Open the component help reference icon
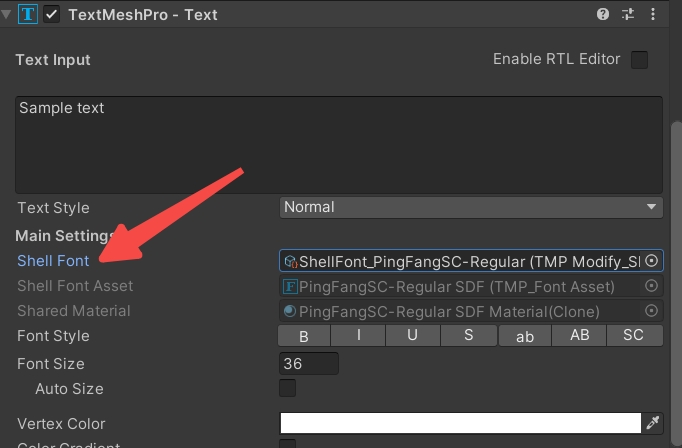This screenshot has height=448, width=682. (603, 15)
